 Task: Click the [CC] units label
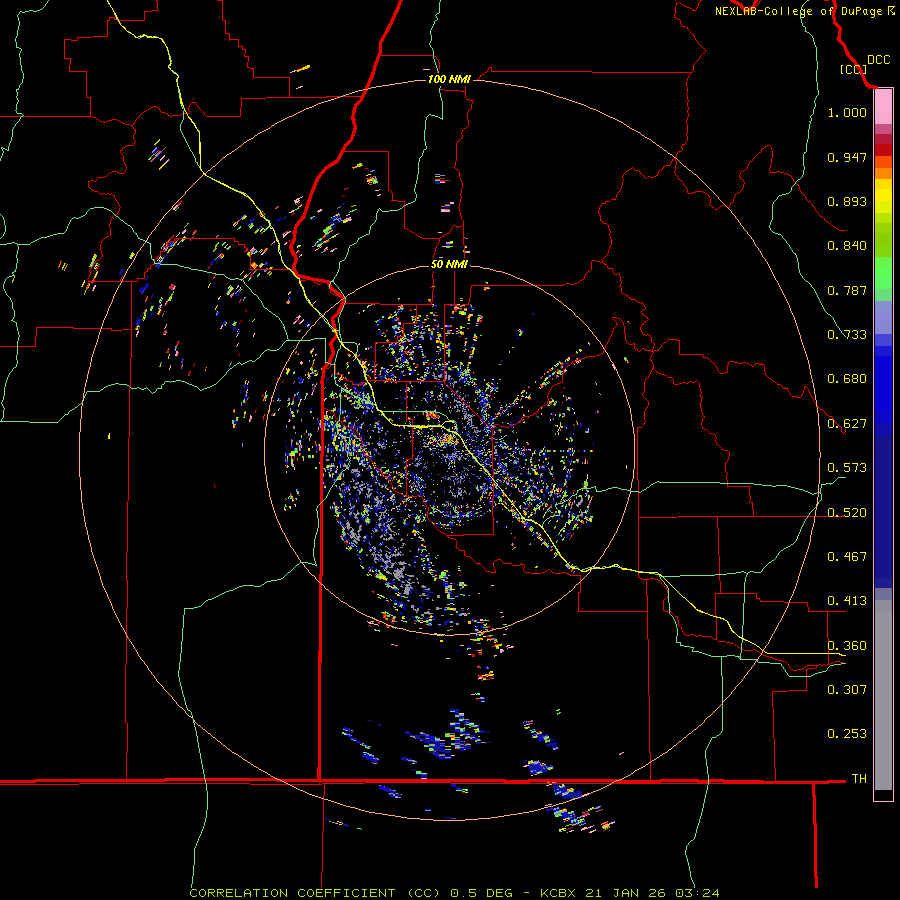pyautogui.click(x=854, y=69)
